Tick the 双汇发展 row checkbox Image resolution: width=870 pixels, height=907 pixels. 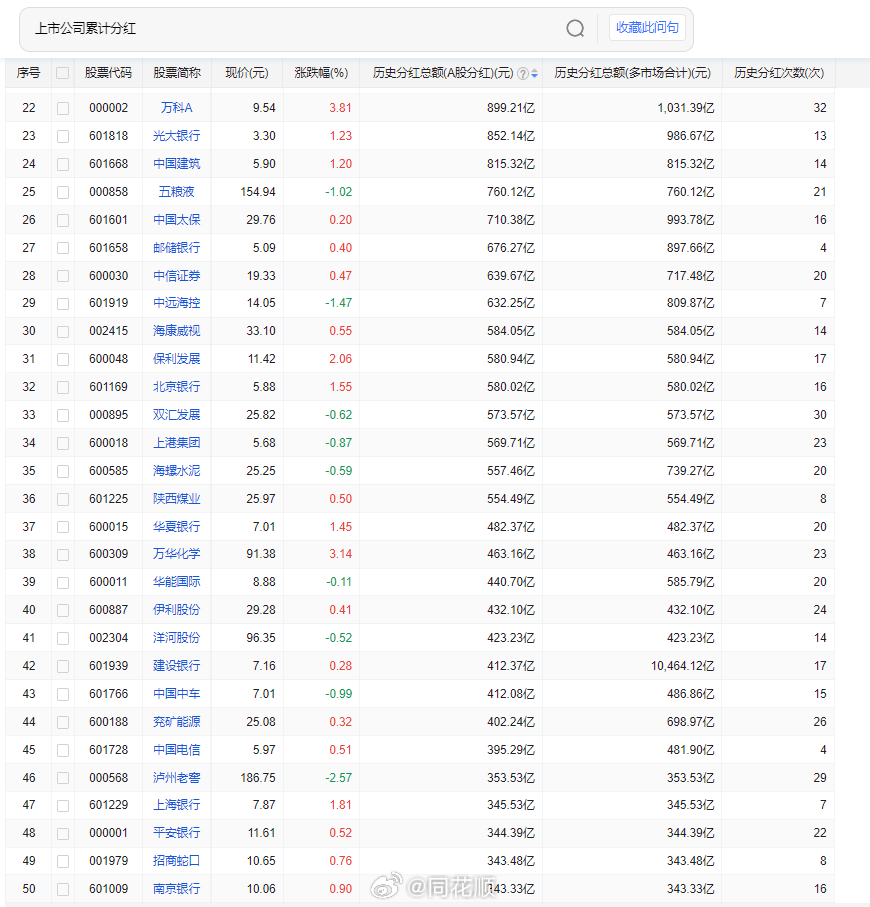[63, 415]
